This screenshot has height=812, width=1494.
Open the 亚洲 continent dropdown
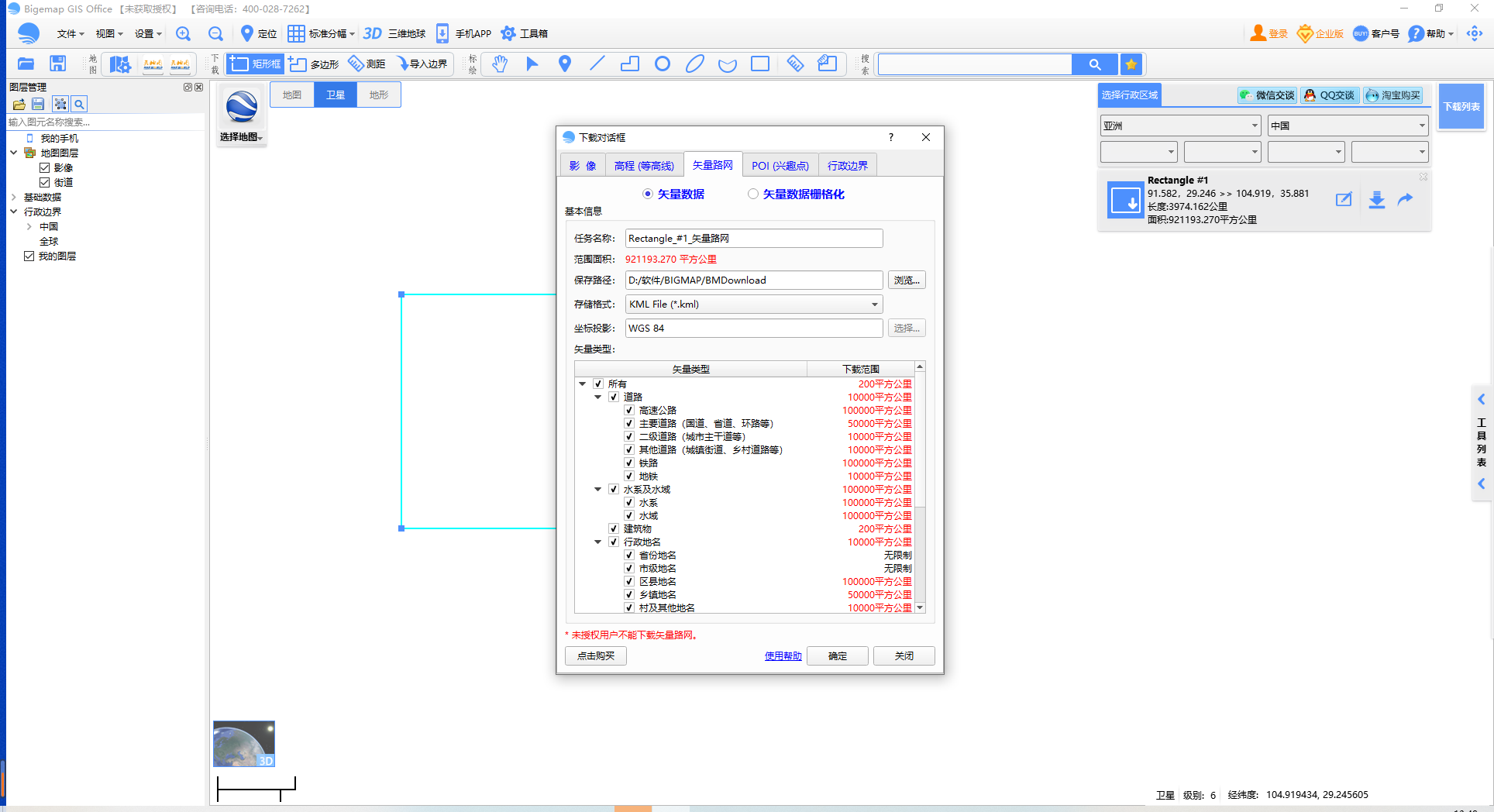[x=1181, y=126]
